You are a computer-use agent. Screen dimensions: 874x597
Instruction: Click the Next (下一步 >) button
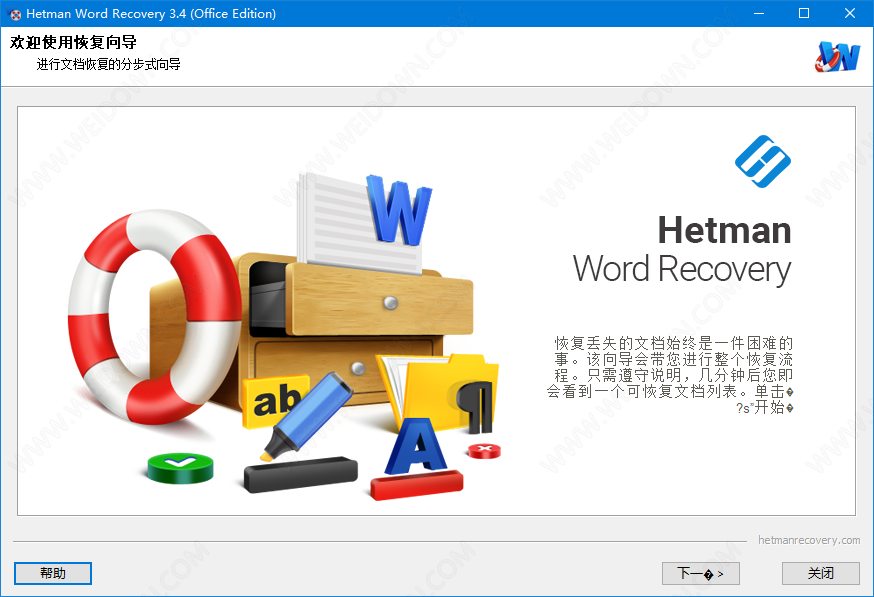pos(701,573)
